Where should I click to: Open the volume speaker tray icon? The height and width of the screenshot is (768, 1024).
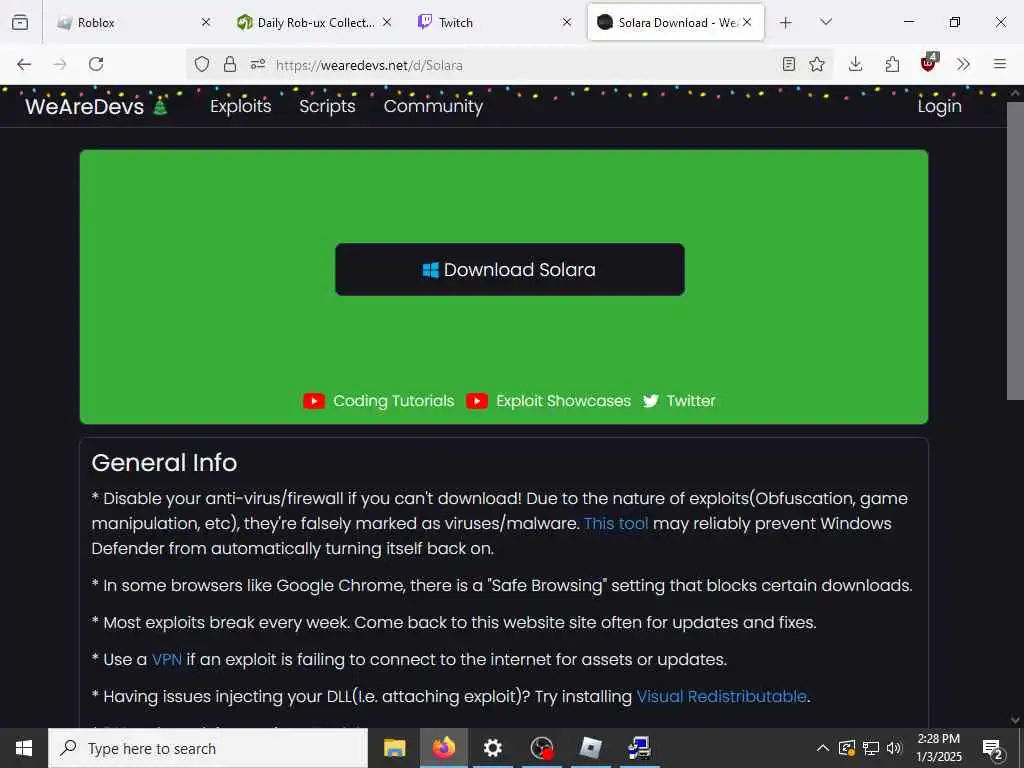pyautogui.click(x=894, y=748)
